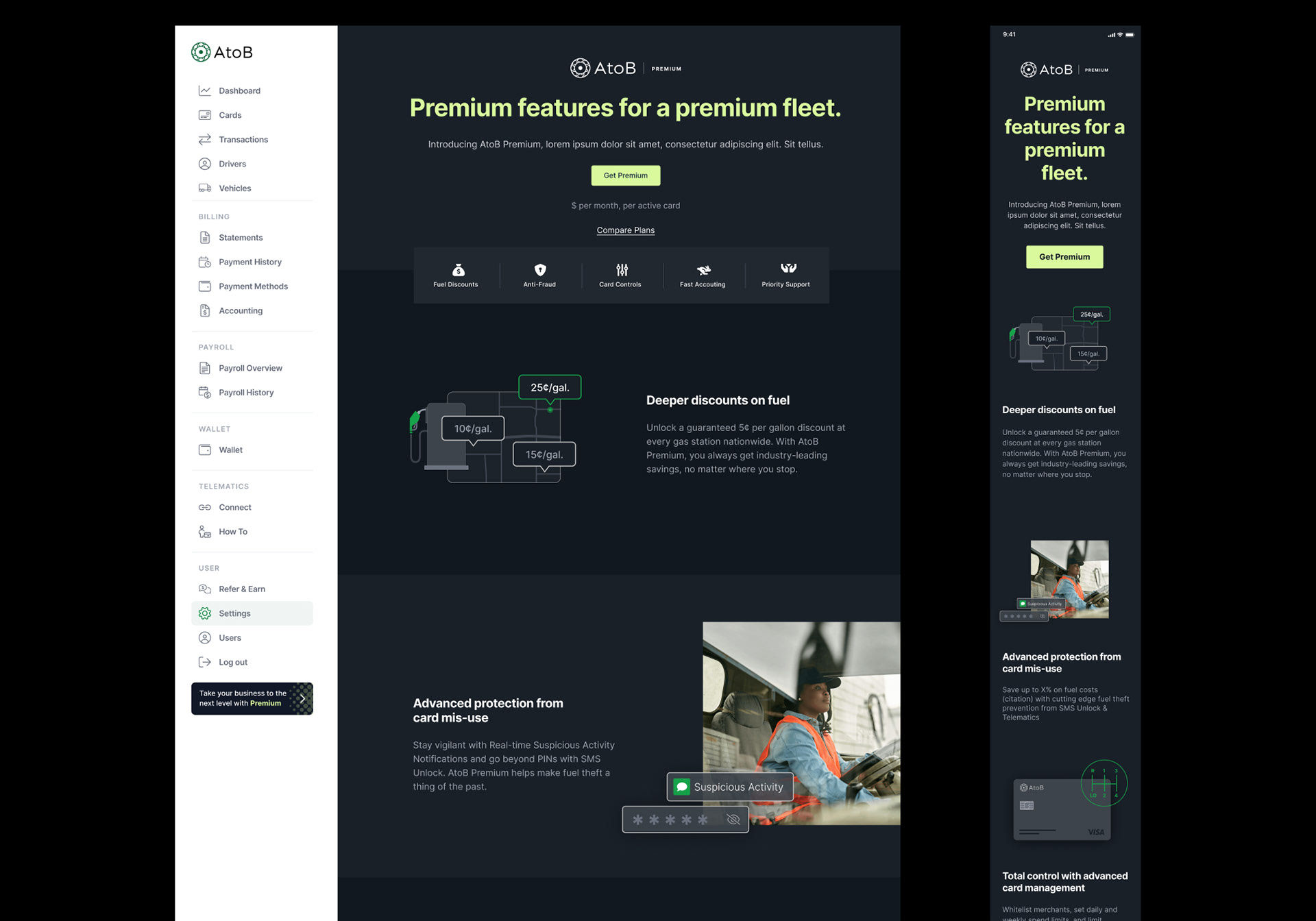Image resolution: width=1316 pixels, height=921 pixels.
Task: Click the Transactions arrows icon
Action: pos(204,139)
